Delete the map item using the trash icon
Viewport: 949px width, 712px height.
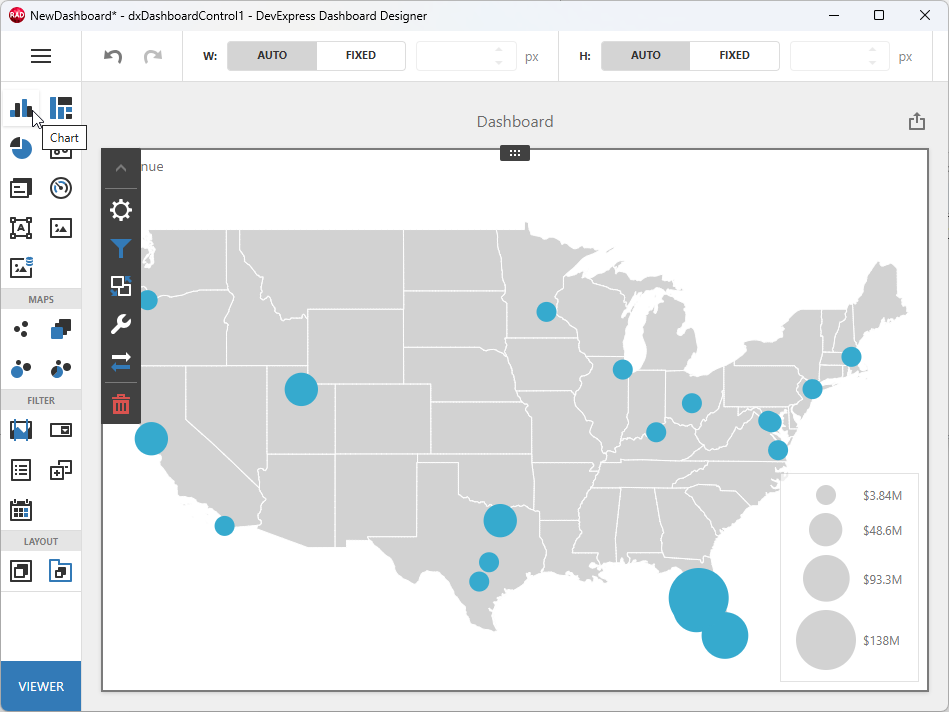[x=121, y=403]
